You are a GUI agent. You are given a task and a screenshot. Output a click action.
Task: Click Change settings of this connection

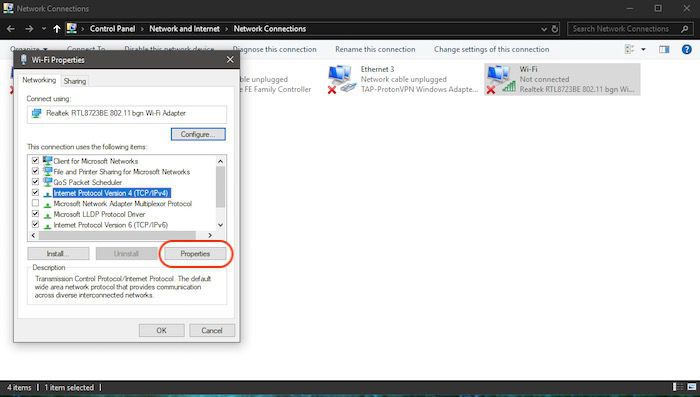click(x=492, y=49)
